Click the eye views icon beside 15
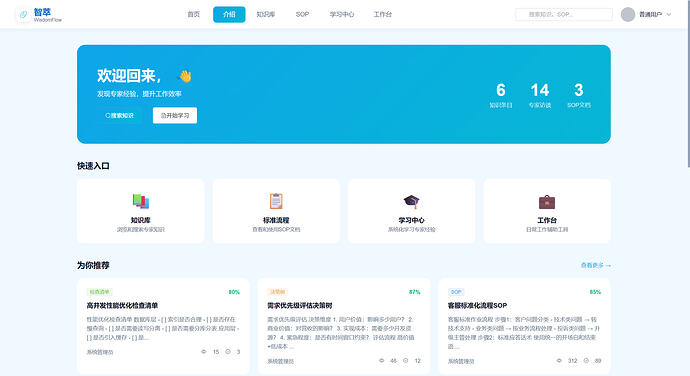The height and width of the screenshot is (376, 690). (204, 351)
